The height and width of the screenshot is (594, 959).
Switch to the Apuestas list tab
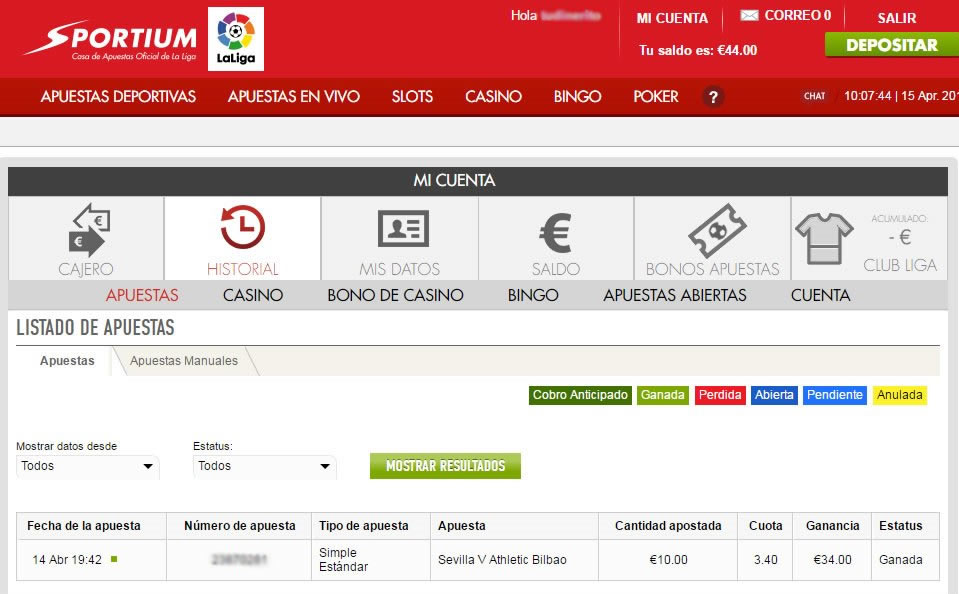point(67,361)
